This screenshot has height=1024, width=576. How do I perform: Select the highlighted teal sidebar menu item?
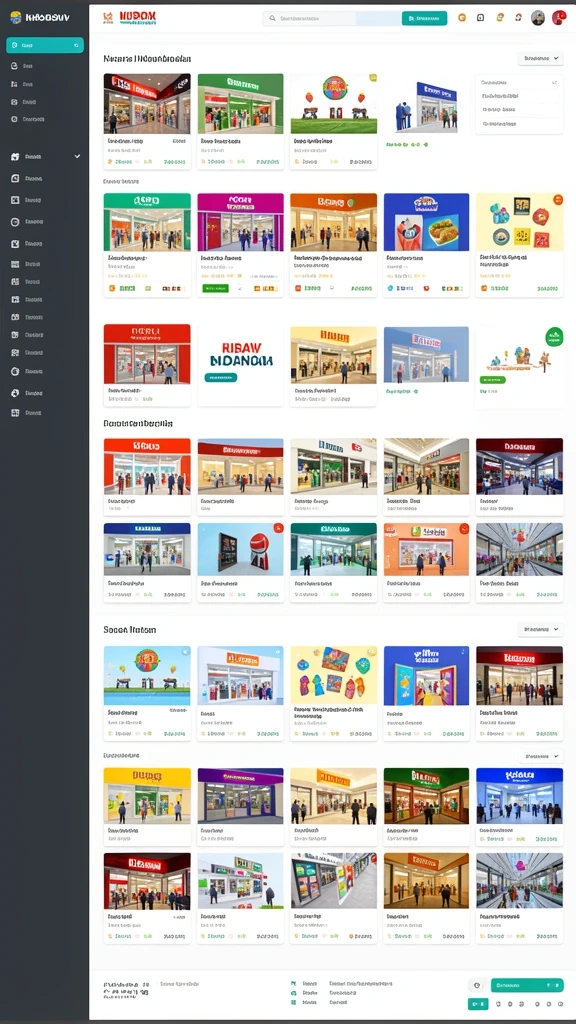[x=45, y=45]
